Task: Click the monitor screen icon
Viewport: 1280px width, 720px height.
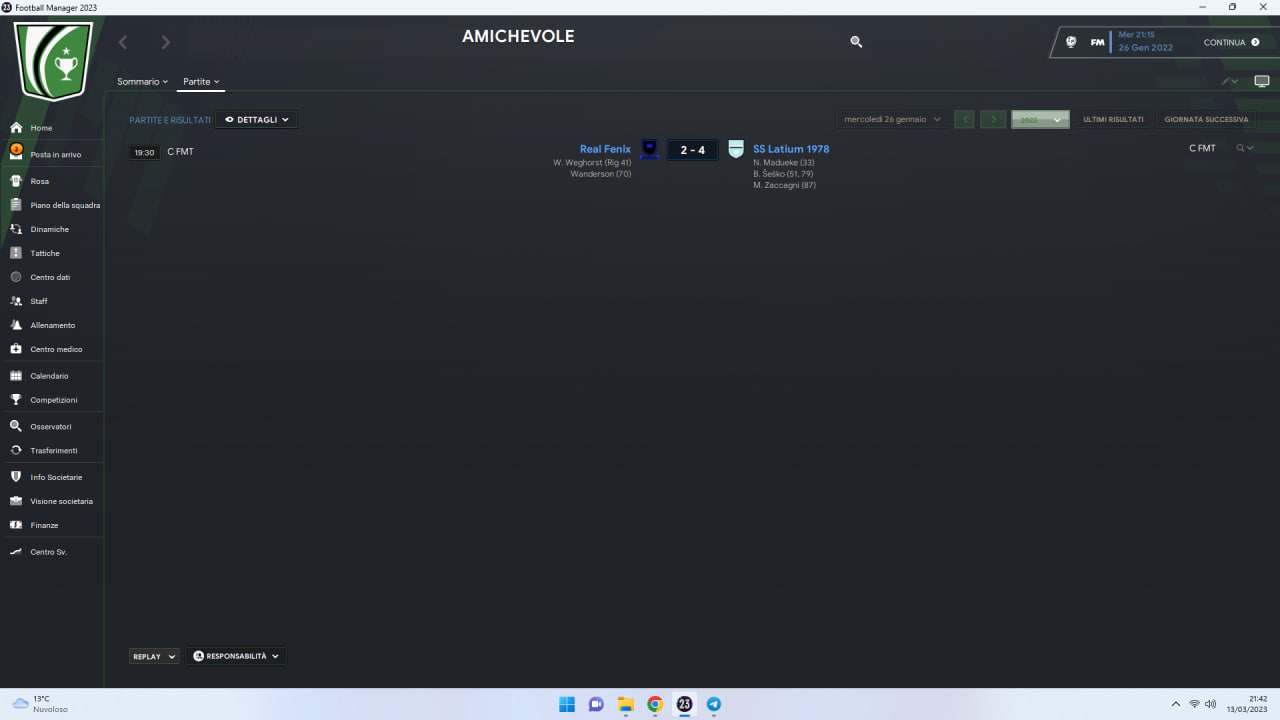Action: (1262, 81)
